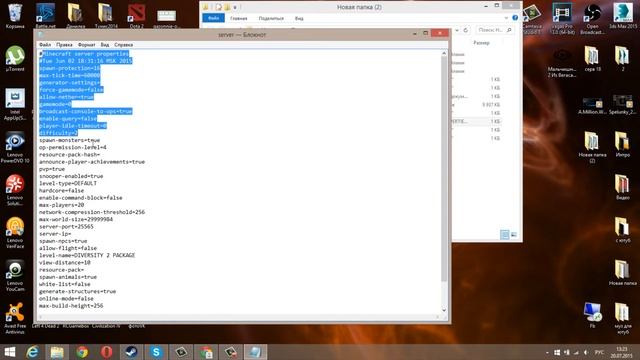Click the 'online-mode=false' line
The width and height of the screenshot is (640, 360).
66,298
